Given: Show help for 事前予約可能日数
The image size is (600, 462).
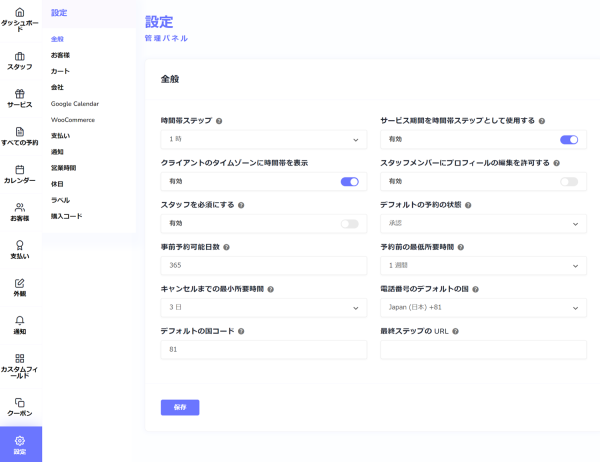Looking at the screenshot, I should 226,247.
